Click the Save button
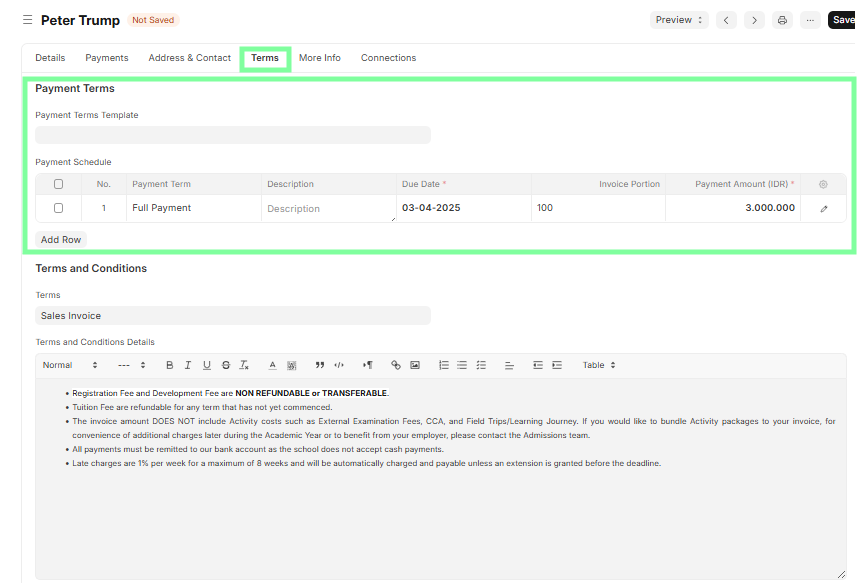 pyautogui.click(x=842, y=20)
